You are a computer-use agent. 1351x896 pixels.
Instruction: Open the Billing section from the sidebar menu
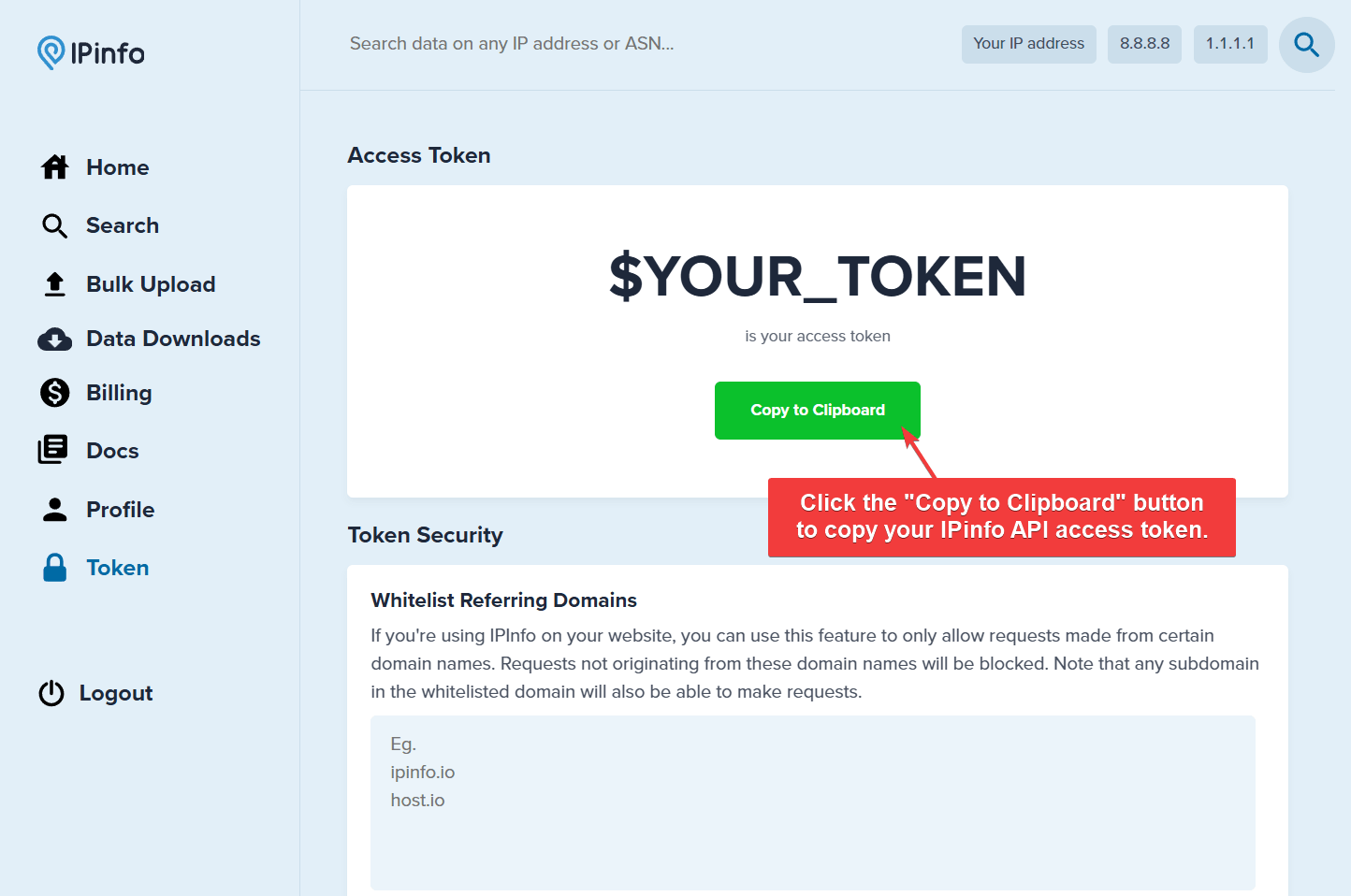click(x=118, y=392)
